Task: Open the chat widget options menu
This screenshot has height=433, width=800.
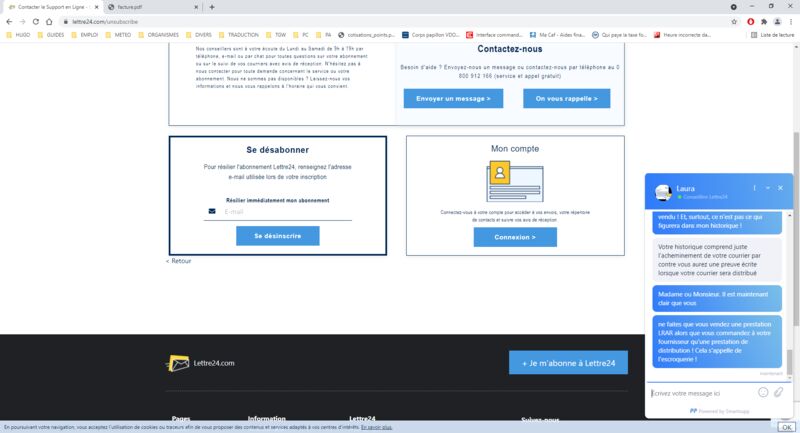Action: [755, 188]
